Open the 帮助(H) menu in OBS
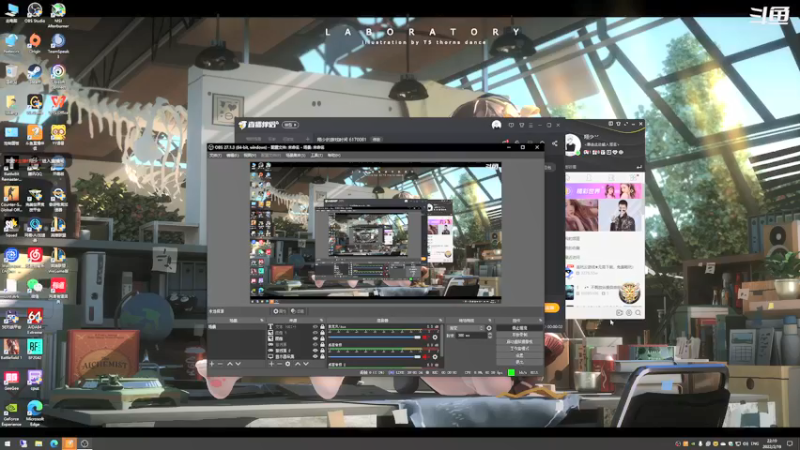 (334, 155)
